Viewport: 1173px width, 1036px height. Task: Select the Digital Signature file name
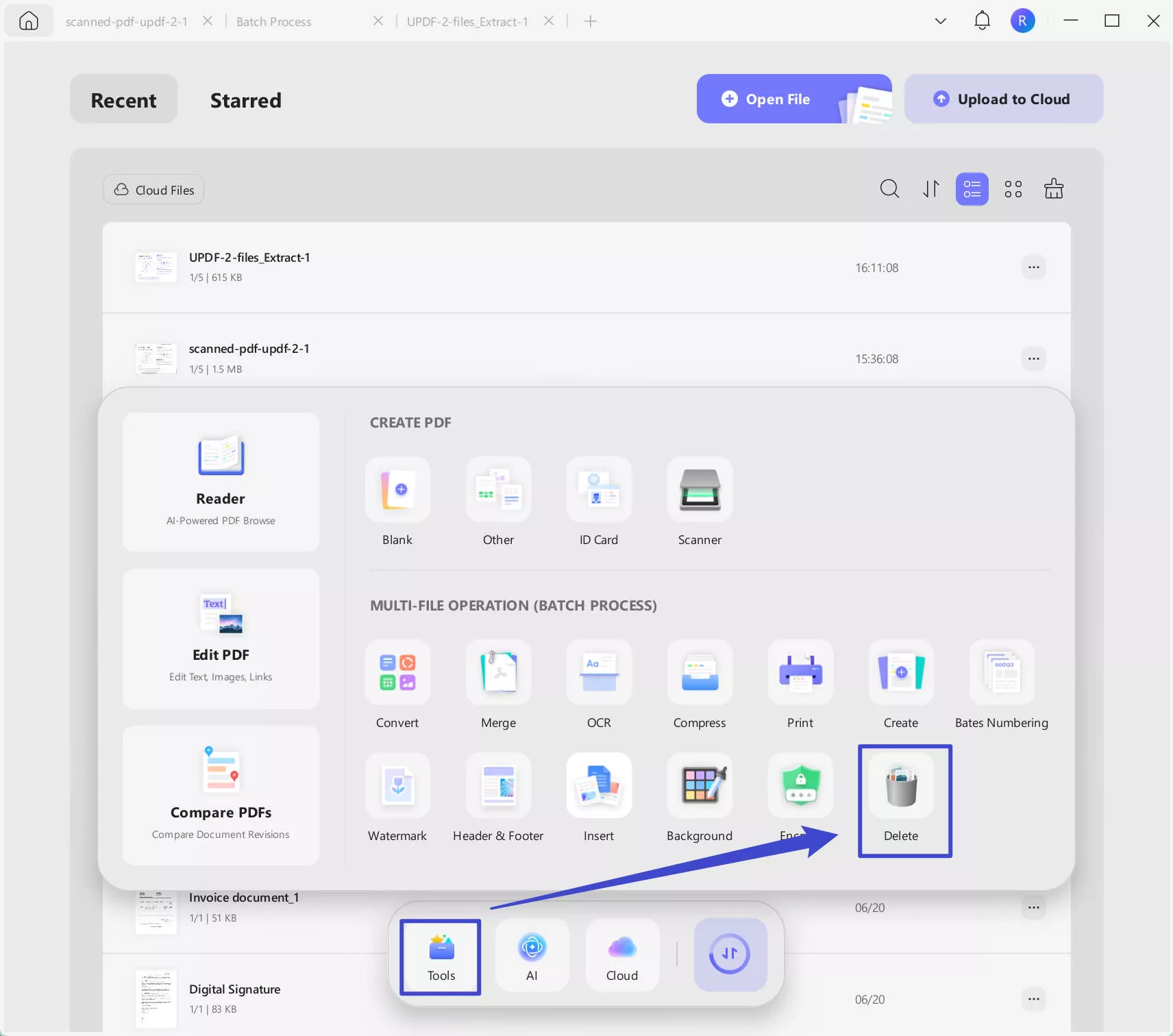pyautogui.click(x=235, y=989)
